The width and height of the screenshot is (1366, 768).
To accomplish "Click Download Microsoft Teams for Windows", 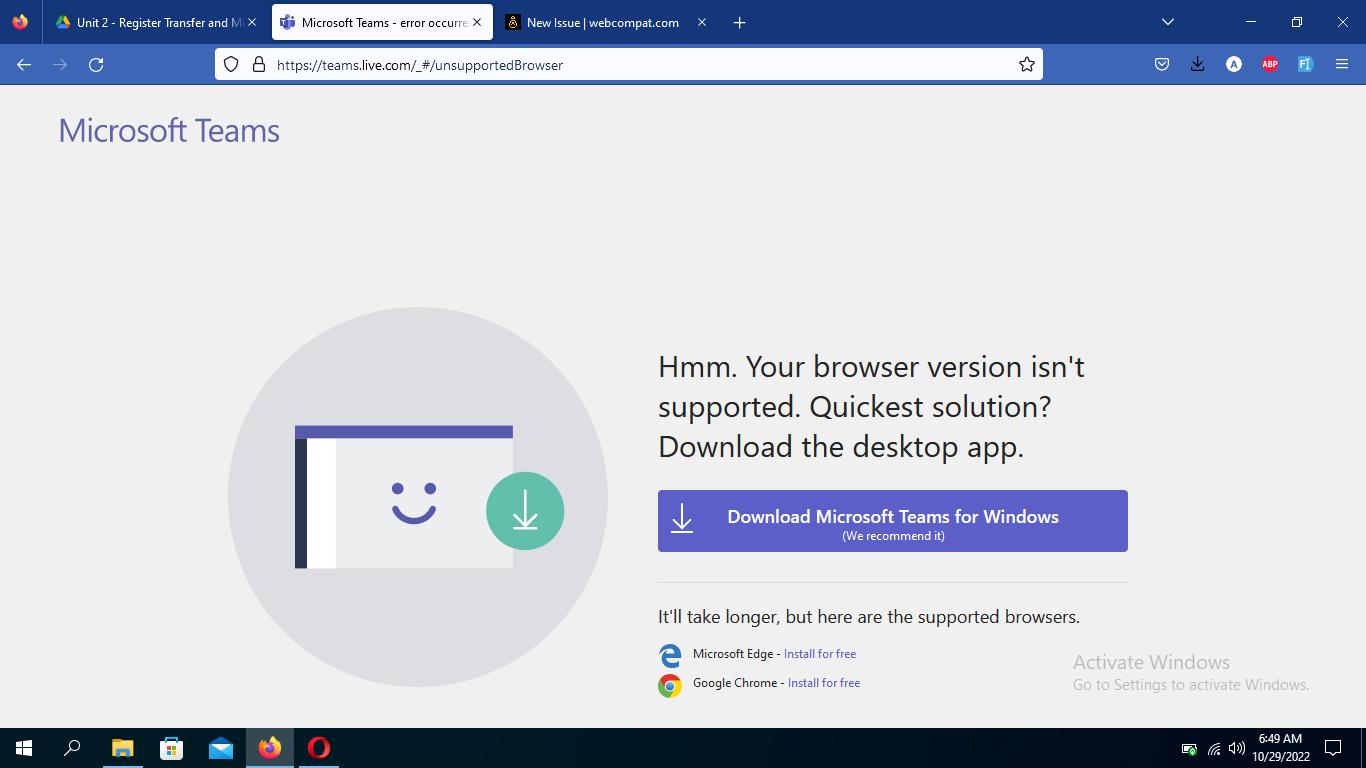I will point(892,521).
